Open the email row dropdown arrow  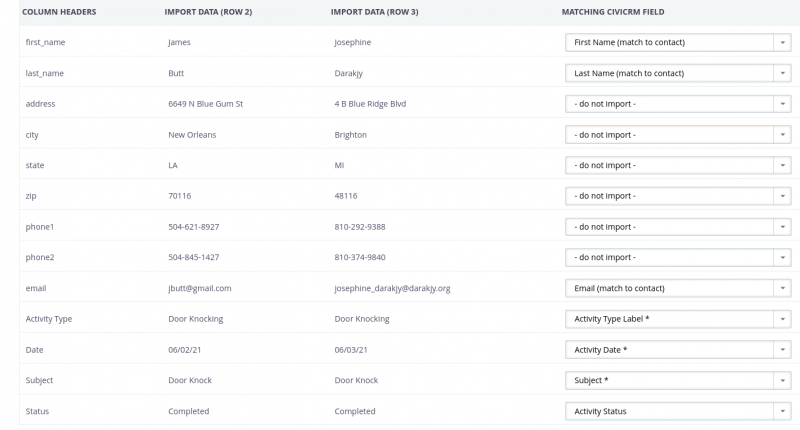tap(782, 288)
